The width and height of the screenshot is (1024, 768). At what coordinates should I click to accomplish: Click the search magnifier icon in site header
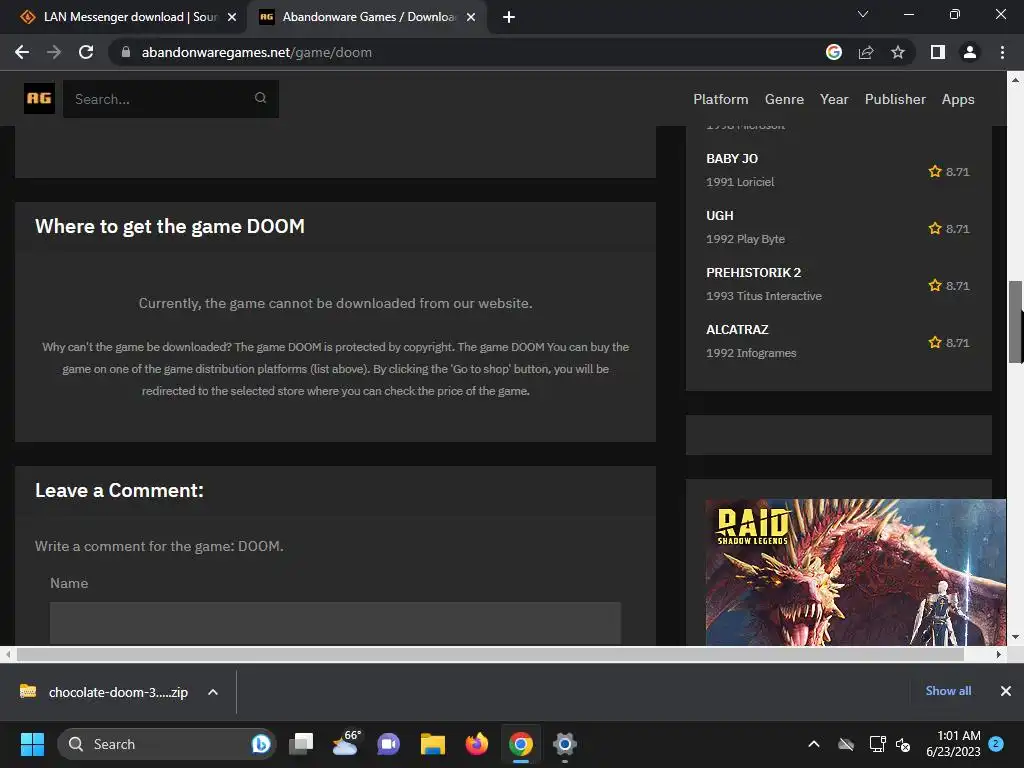click(261, 98)
